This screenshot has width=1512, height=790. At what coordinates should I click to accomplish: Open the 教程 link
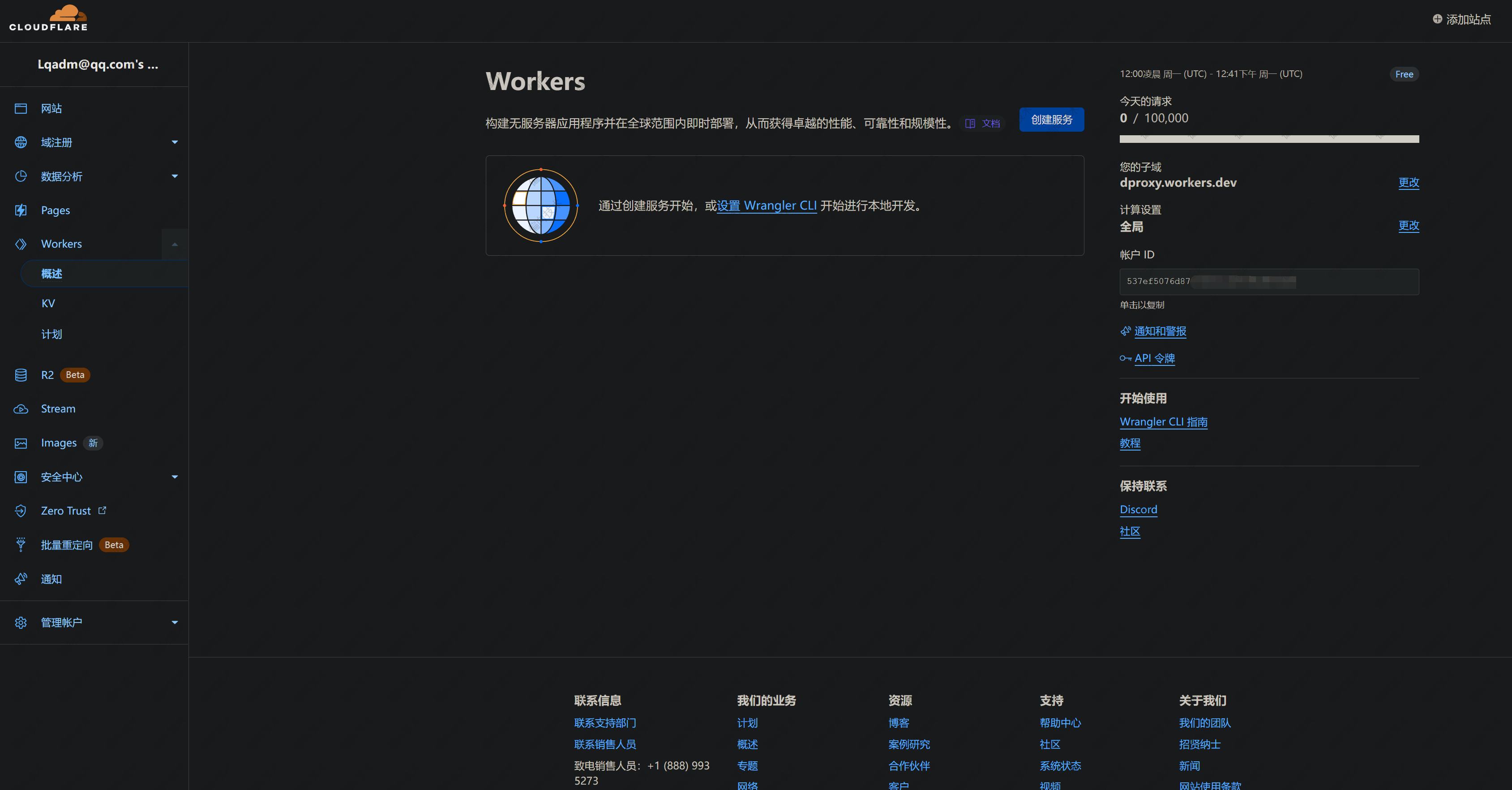point(1130,443)
